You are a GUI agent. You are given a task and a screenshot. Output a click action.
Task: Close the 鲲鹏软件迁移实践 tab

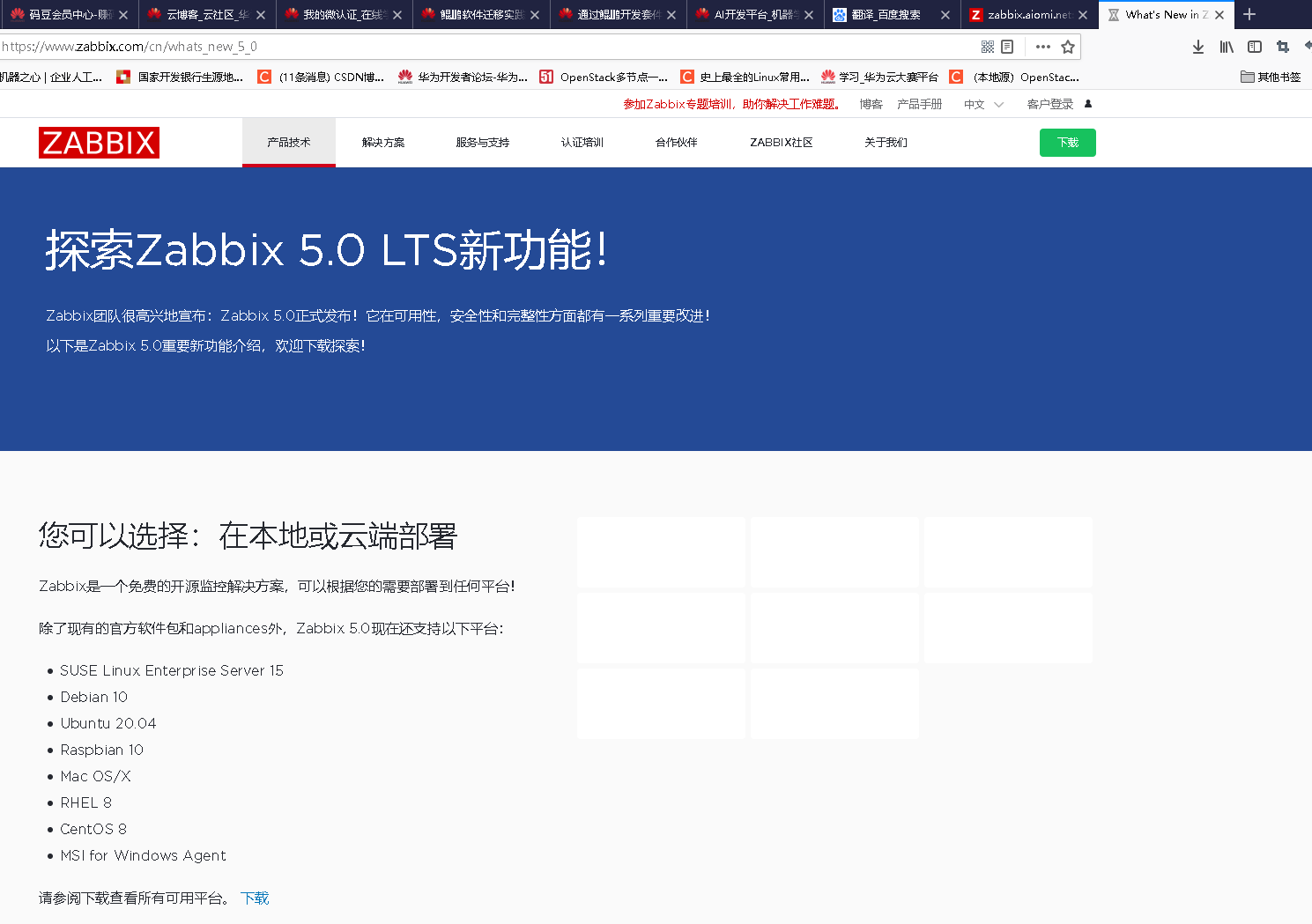pyautogui.click(x=535, y=15)
